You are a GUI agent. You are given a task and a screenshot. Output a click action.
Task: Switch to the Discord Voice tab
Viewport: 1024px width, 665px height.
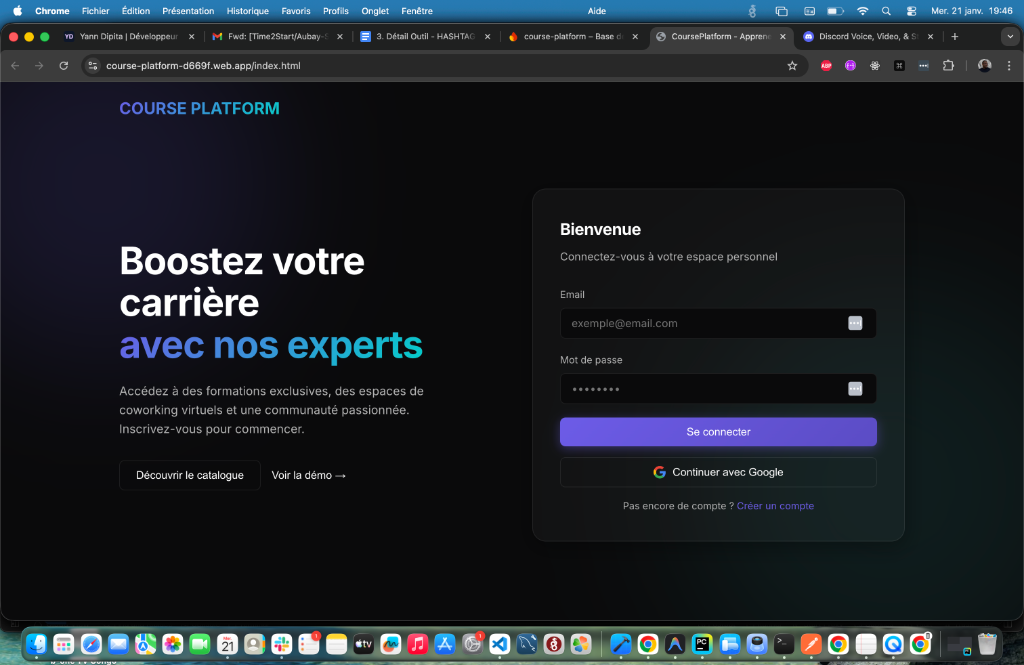point(861,37)
